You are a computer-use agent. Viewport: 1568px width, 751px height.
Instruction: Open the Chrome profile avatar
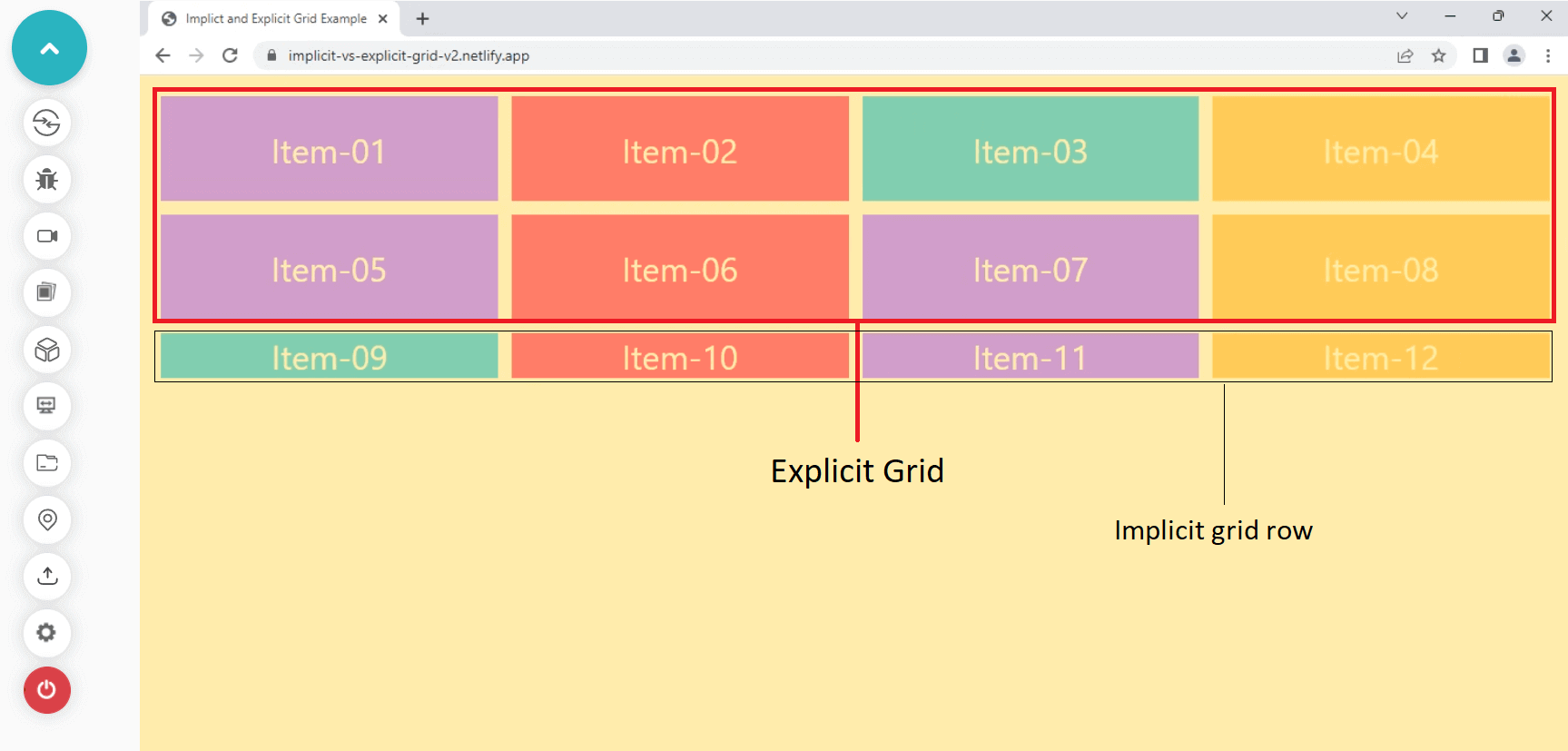pyautogui.click(x=1514, y=55)
